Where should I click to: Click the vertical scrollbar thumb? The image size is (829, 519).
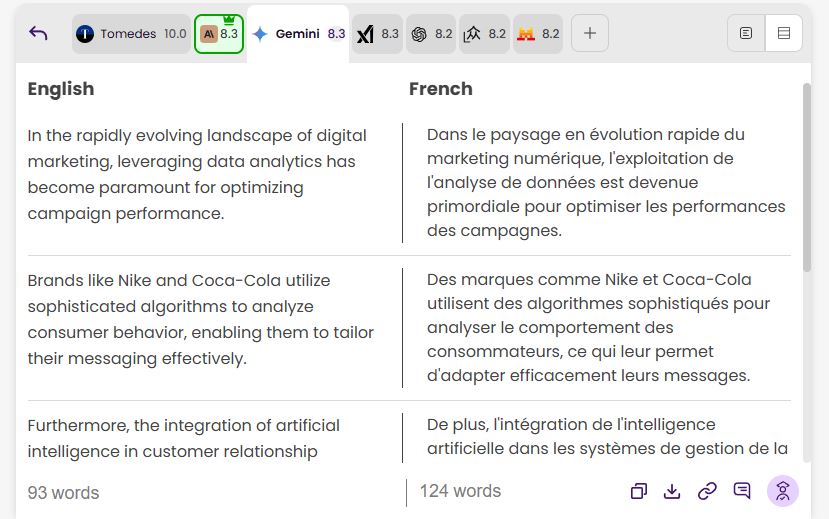(x=807, y=176)
